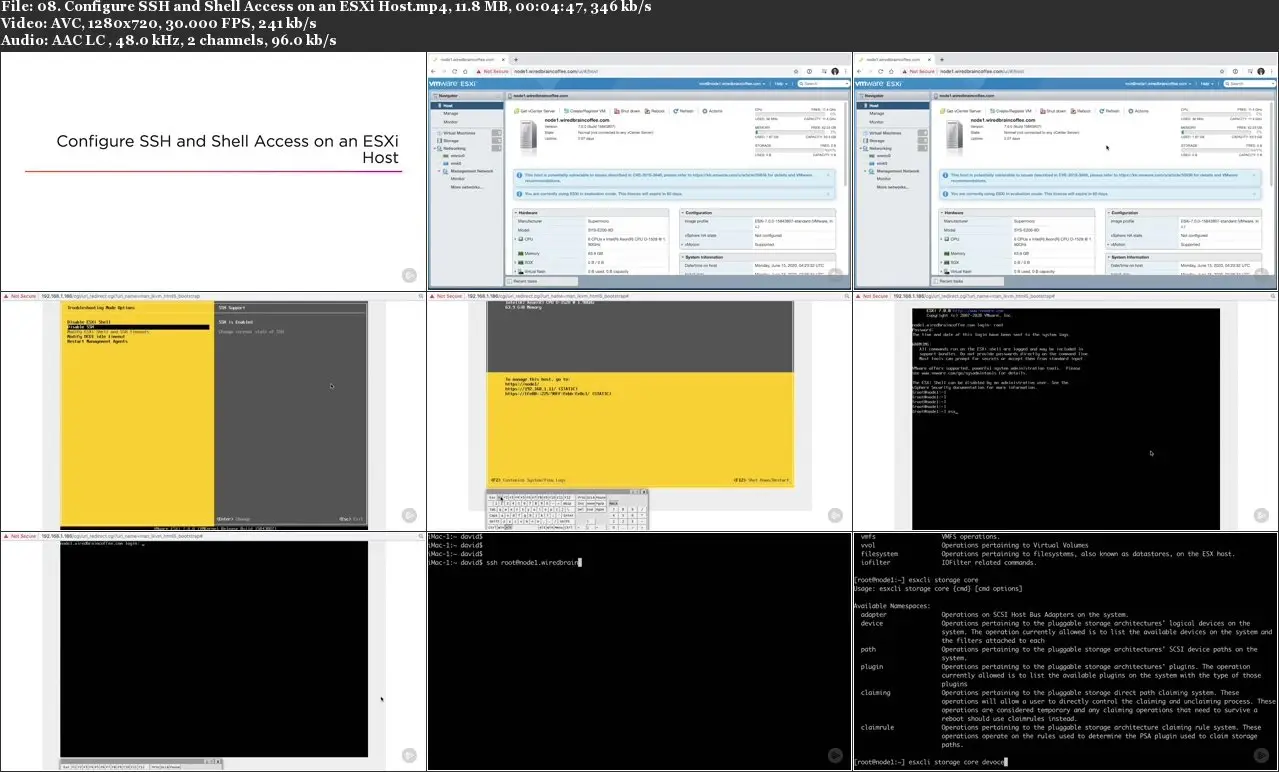
Task: Click browser home icon in top-middle frame
Action: click(465, 71)
